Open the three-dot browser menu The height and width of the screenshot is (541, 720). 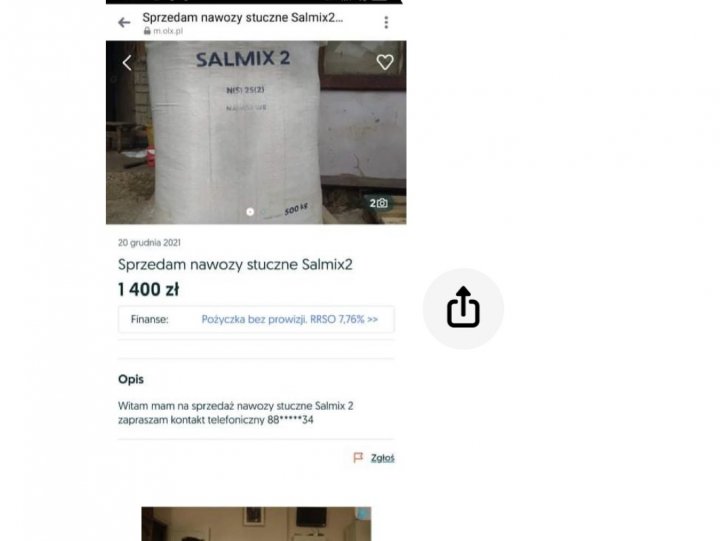386,23
